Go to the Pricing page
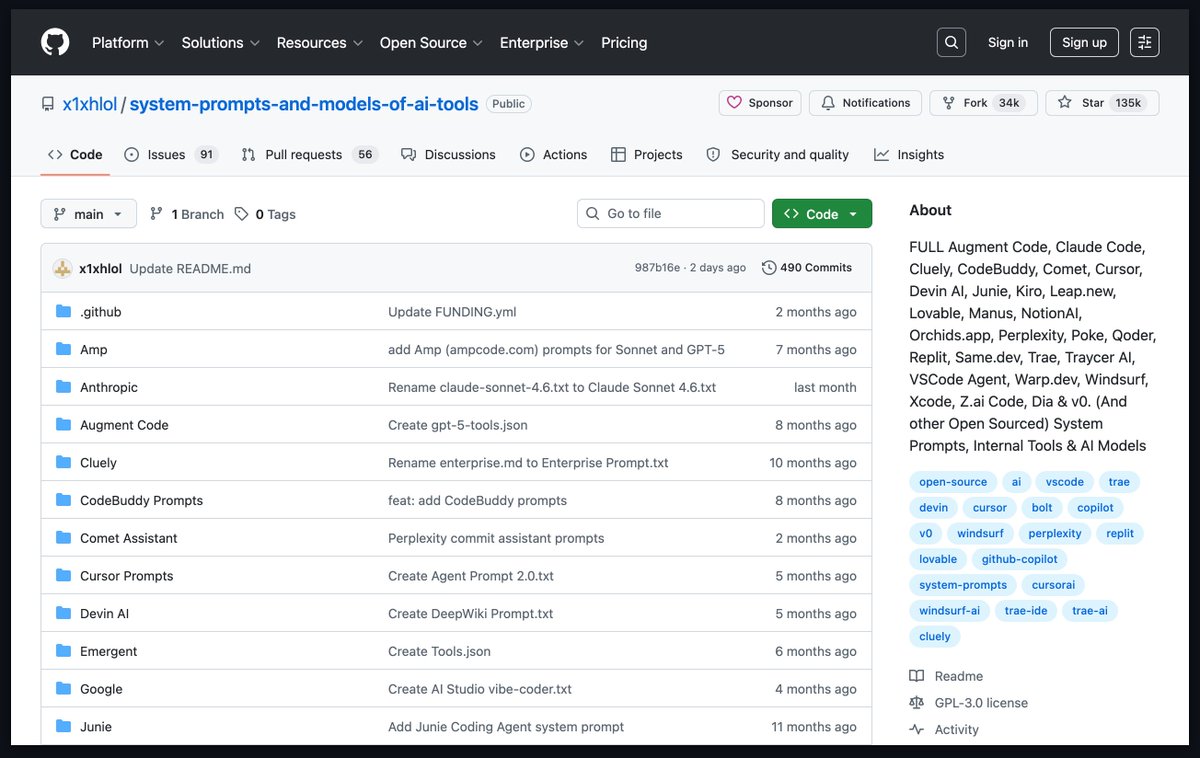1200x758 pixels. (624, 43)
